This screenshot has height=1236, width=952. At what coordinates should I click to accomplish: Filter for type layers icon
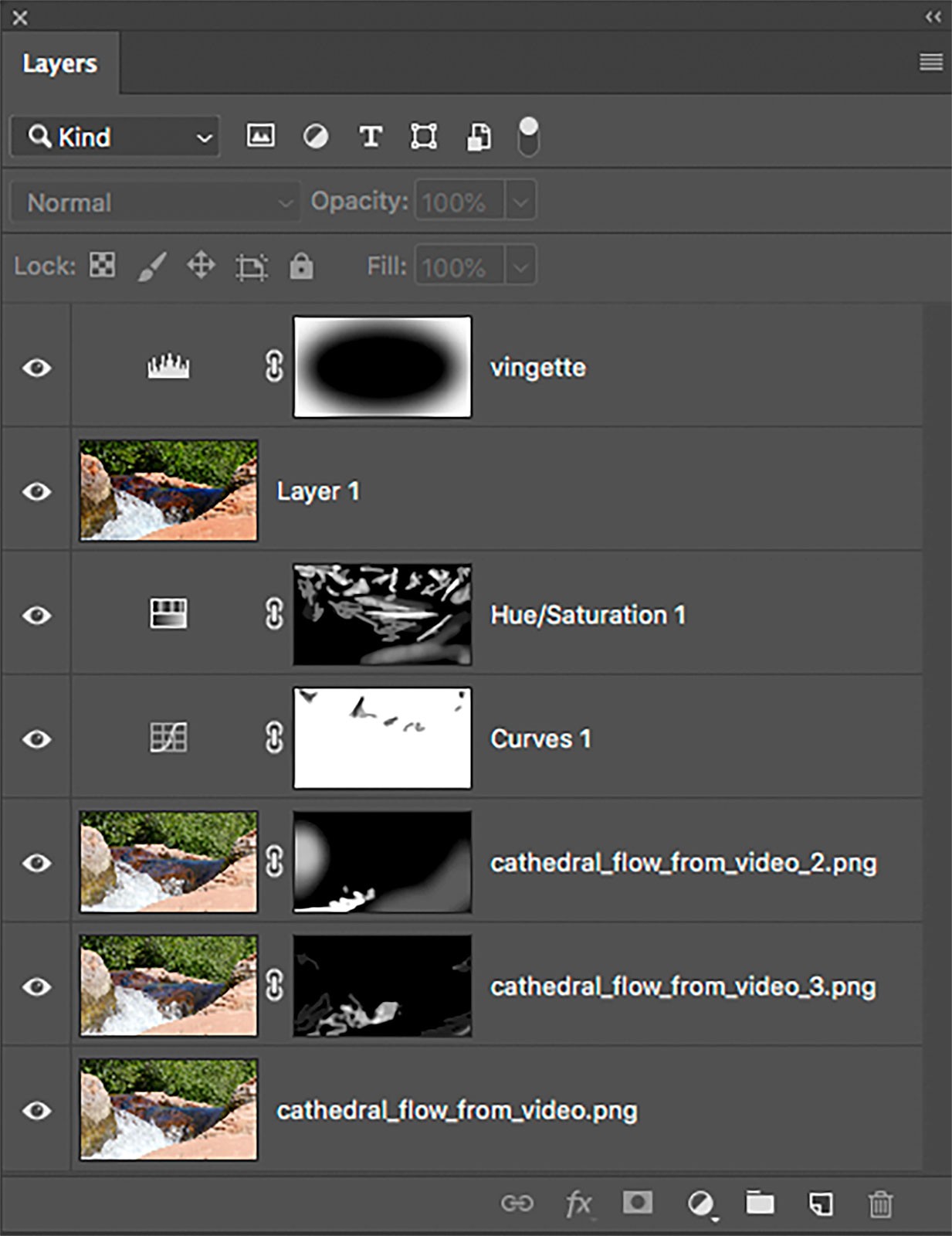point(370,137)
